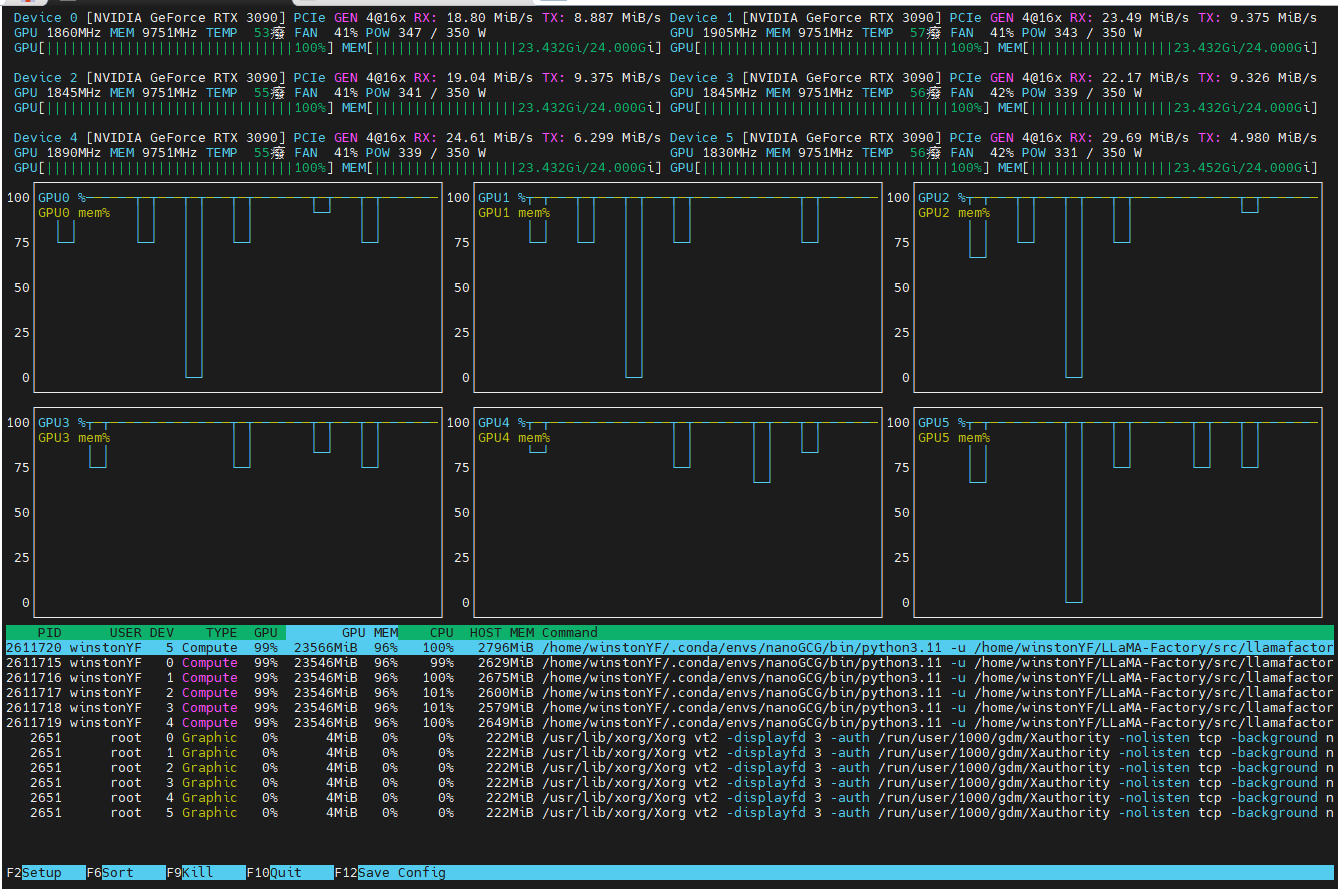Select process row with PID 2611718

click(x=669, y=707)
